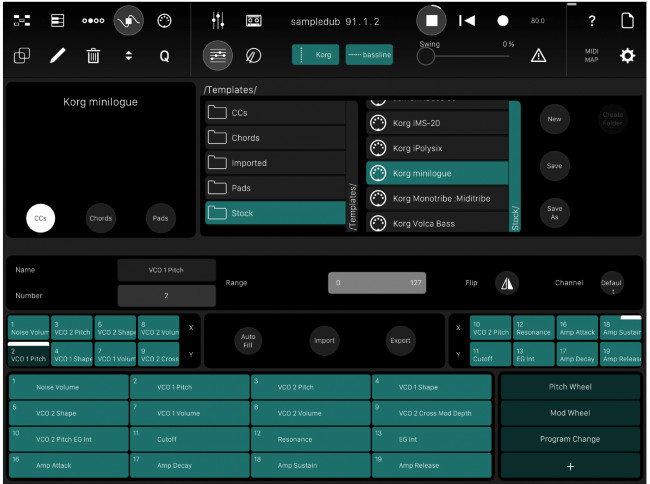Select the Cutoff CC 11 cell
Image resolution: width=650 pixels, height=484 pixels.
[190, 439]
